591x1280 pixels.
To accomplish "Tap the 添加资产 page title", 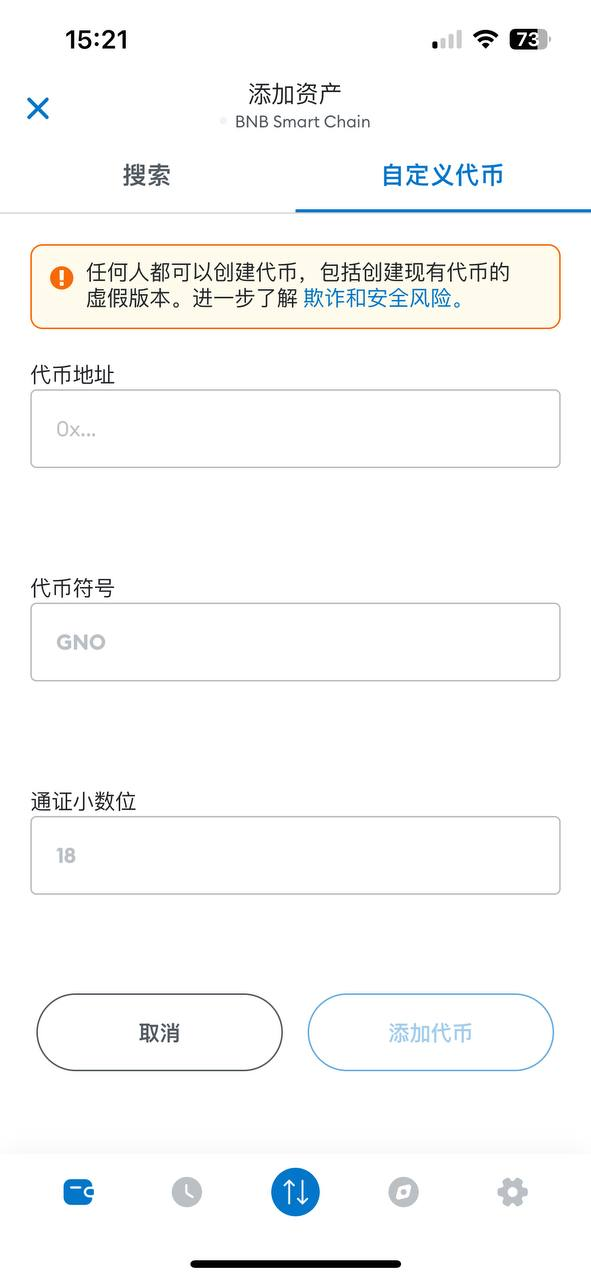I will pyautogui.click(x=295, y=94).
